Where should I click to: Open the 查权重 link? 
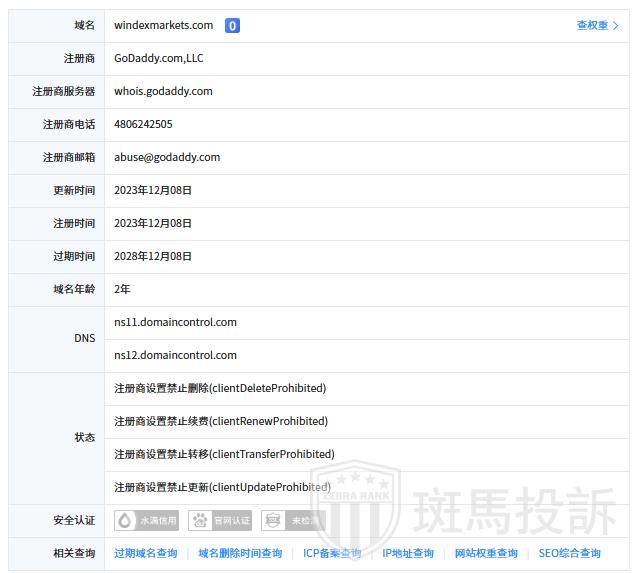coord(597,26)
